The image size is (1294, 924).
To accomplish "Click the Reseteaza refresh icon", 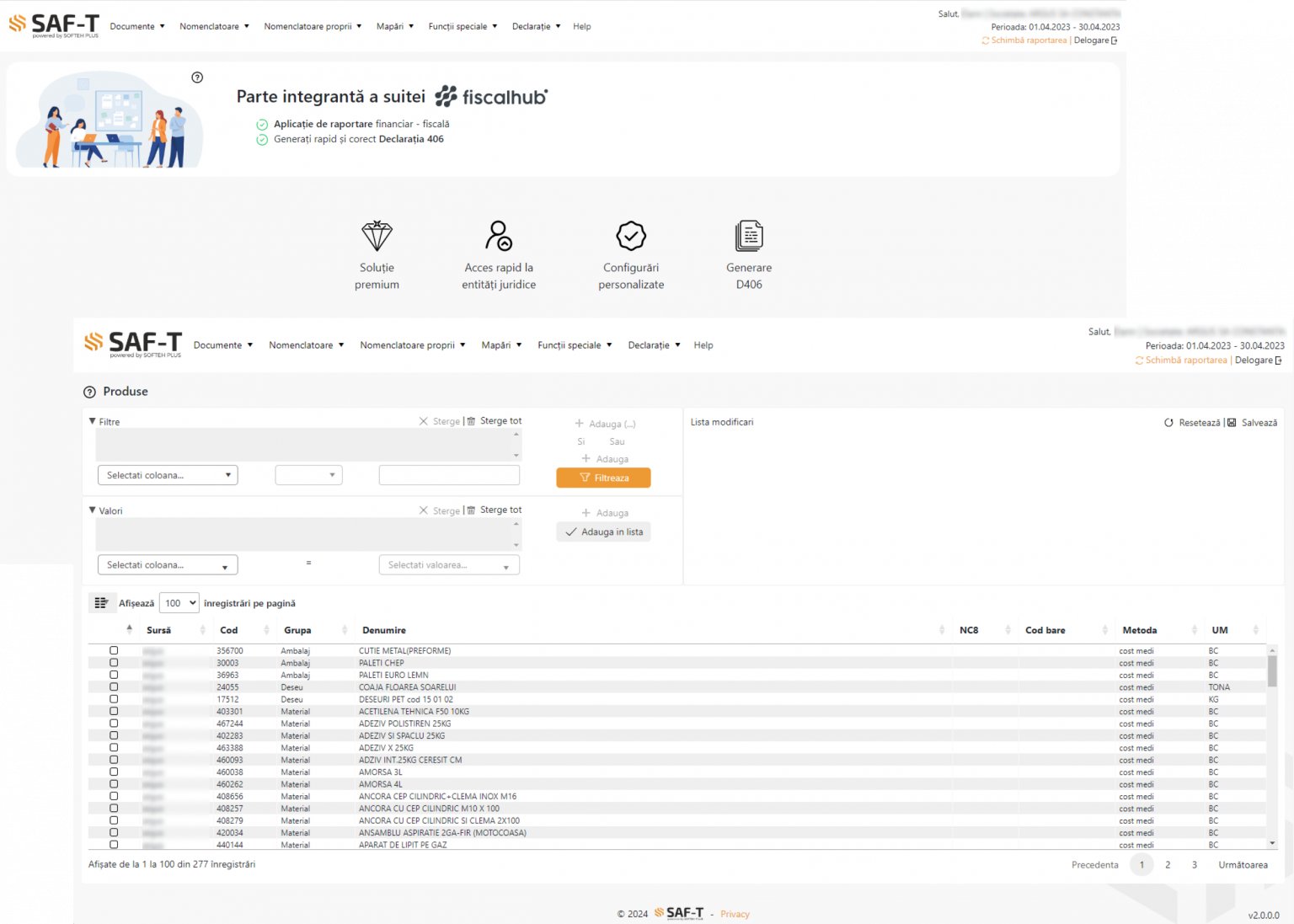I will click(1168, 423).
